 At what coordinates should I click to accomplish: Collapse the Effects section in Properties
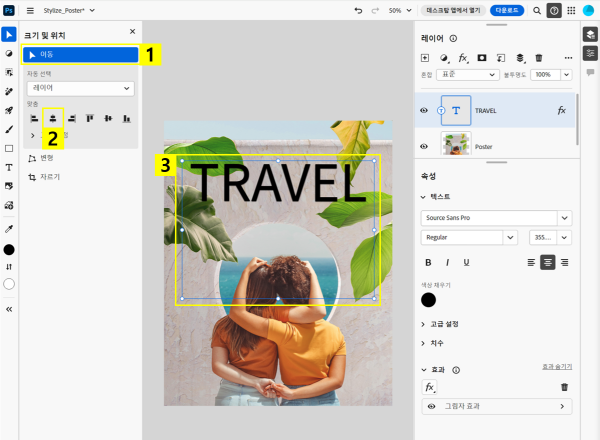(432, 370)
